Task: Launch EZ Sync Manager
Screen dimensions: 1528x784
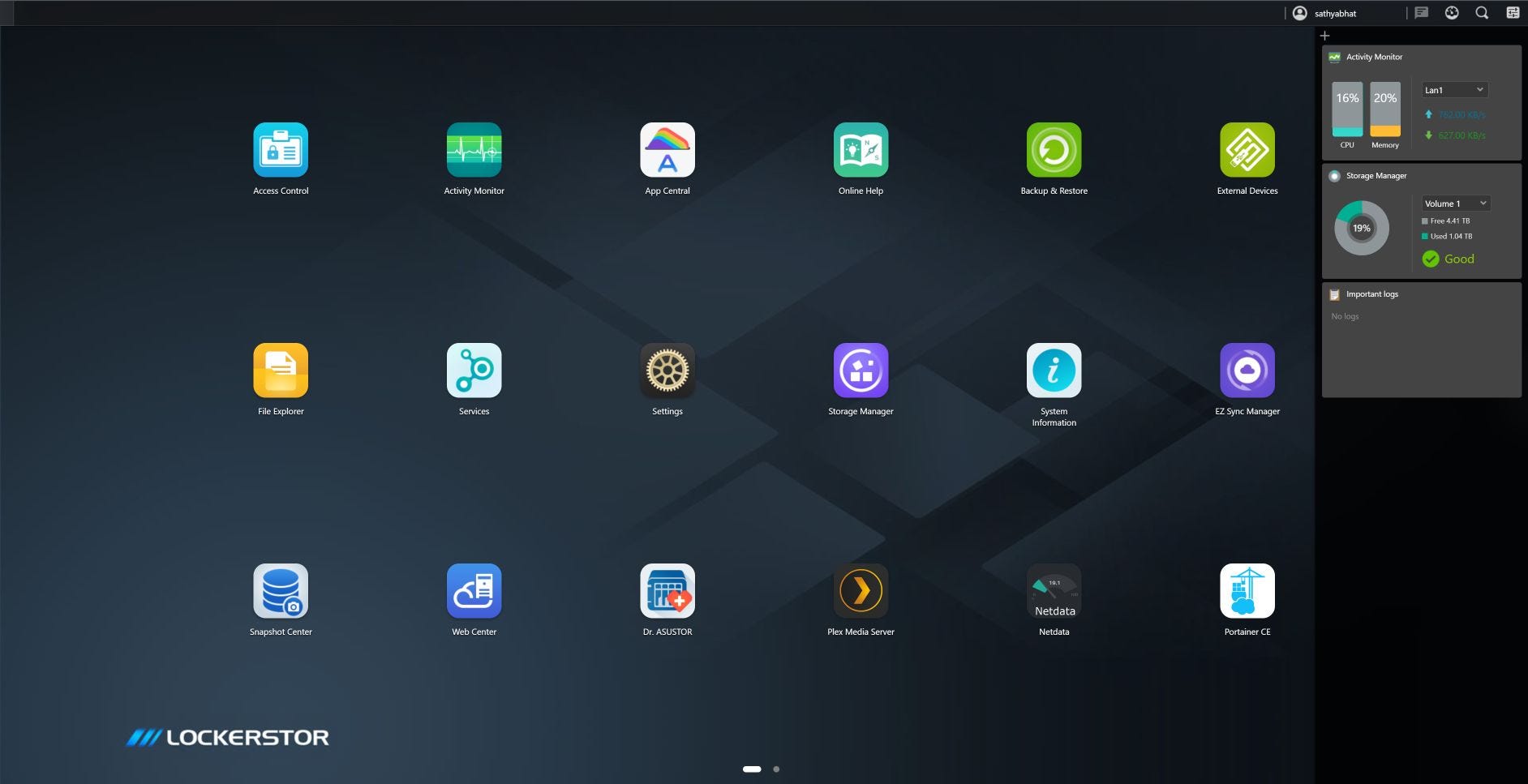Action: pyautogui.click(x=1247, y=371)
